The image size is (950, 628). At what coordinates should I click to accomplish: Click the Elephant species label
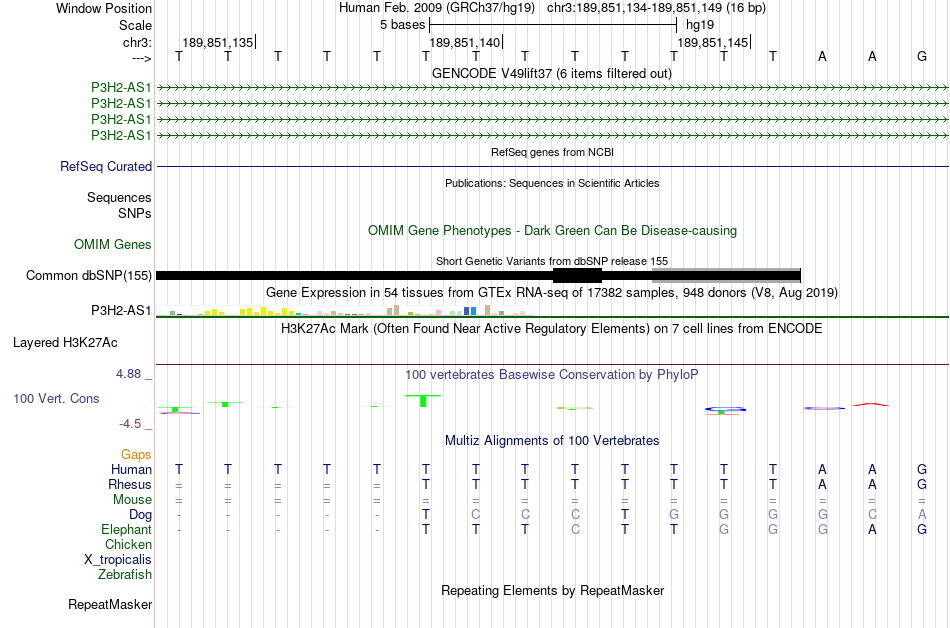pos(126,530)
